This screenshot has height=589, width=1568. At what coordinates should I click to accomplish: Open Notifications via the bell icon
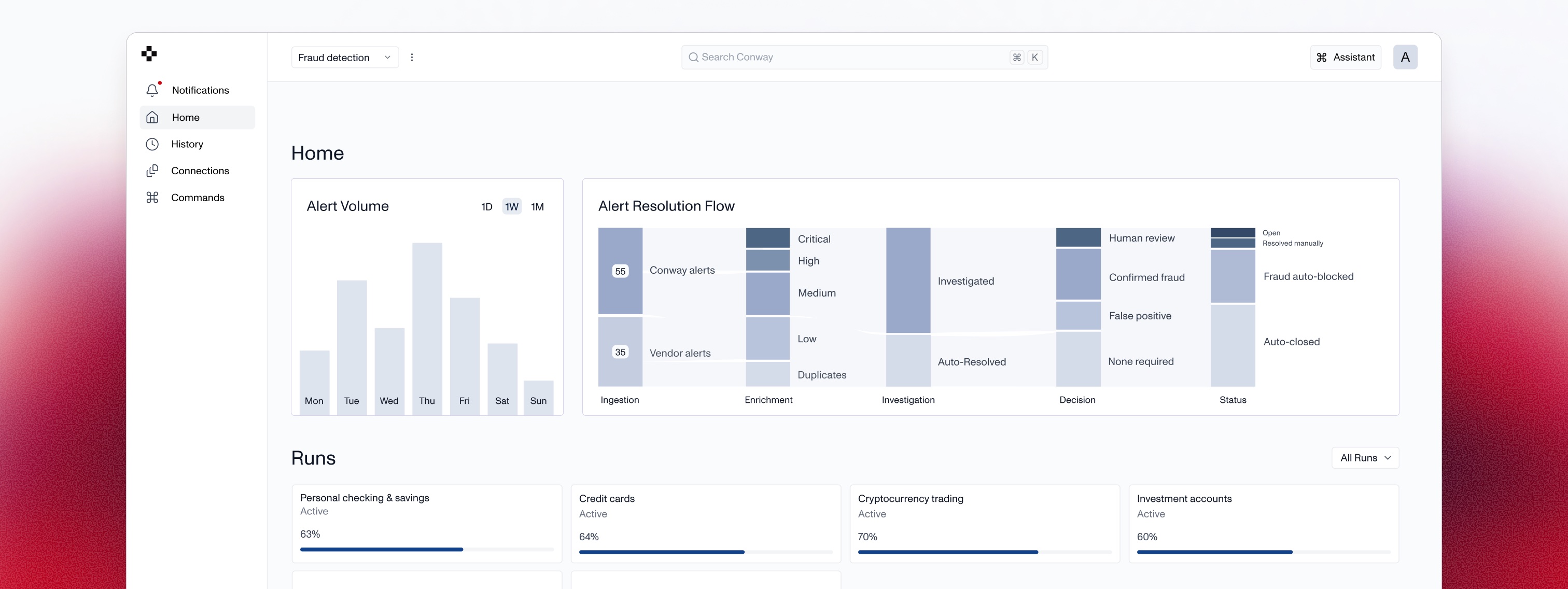pos(152,90)
